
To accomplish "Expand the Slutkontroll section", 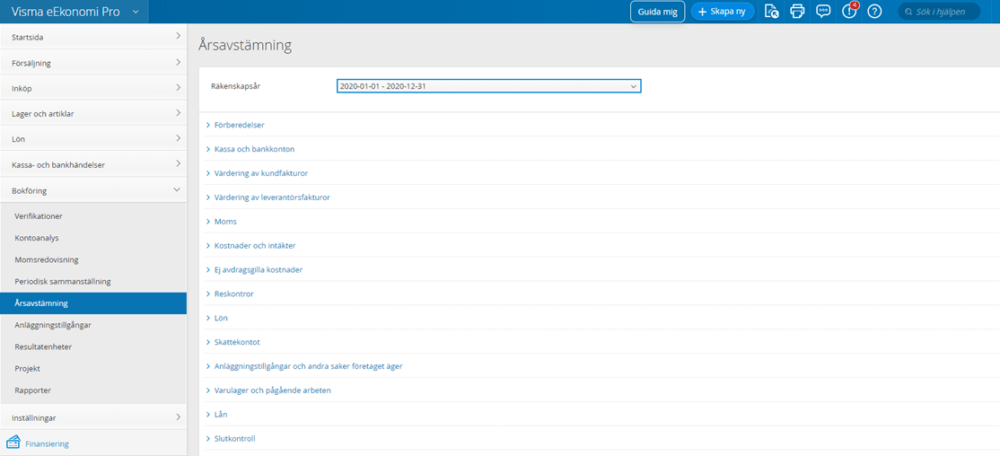I will 234,438.
